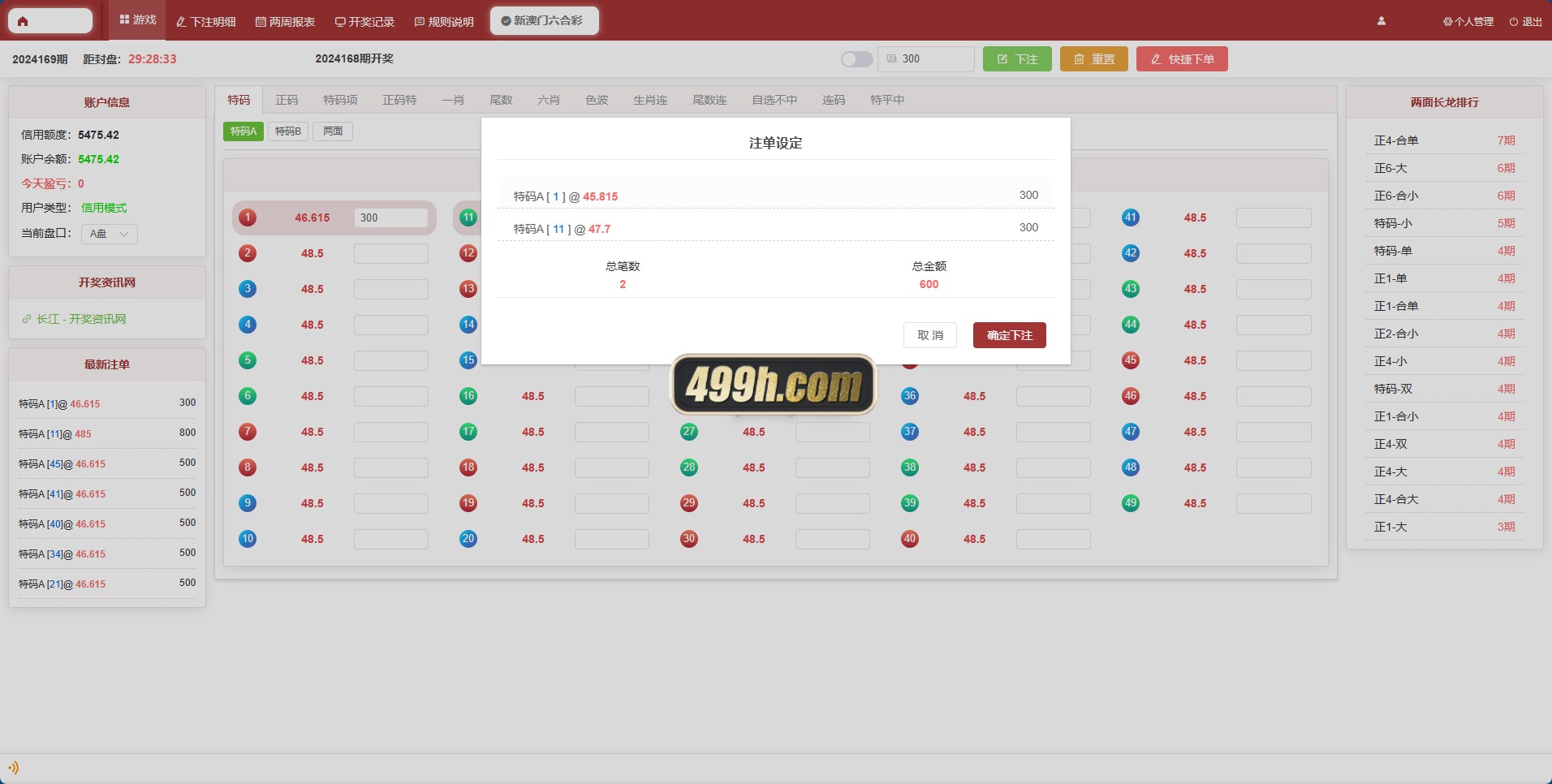Open the 开奖记录 menu
1552x784 pixels.
point(364,21)
